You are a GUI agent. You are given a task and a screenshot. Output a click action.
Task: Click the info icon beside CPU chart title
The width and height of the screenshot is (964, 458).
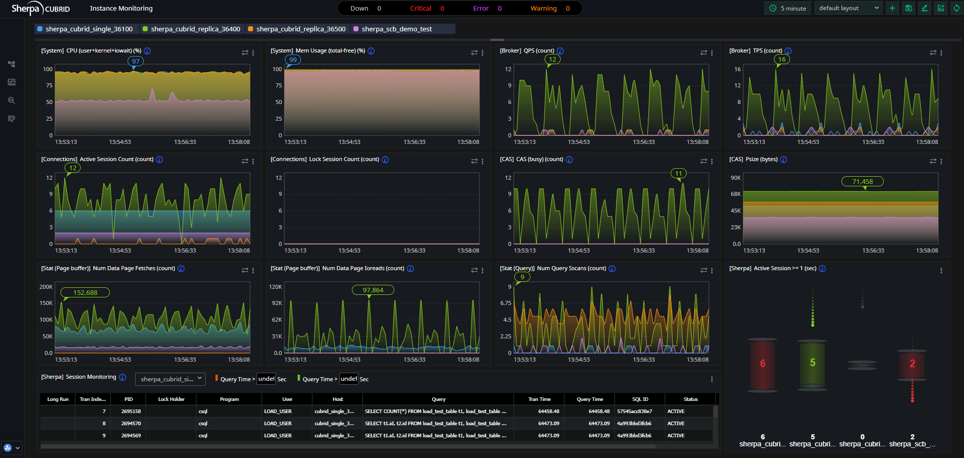click(x=148, y=51)
